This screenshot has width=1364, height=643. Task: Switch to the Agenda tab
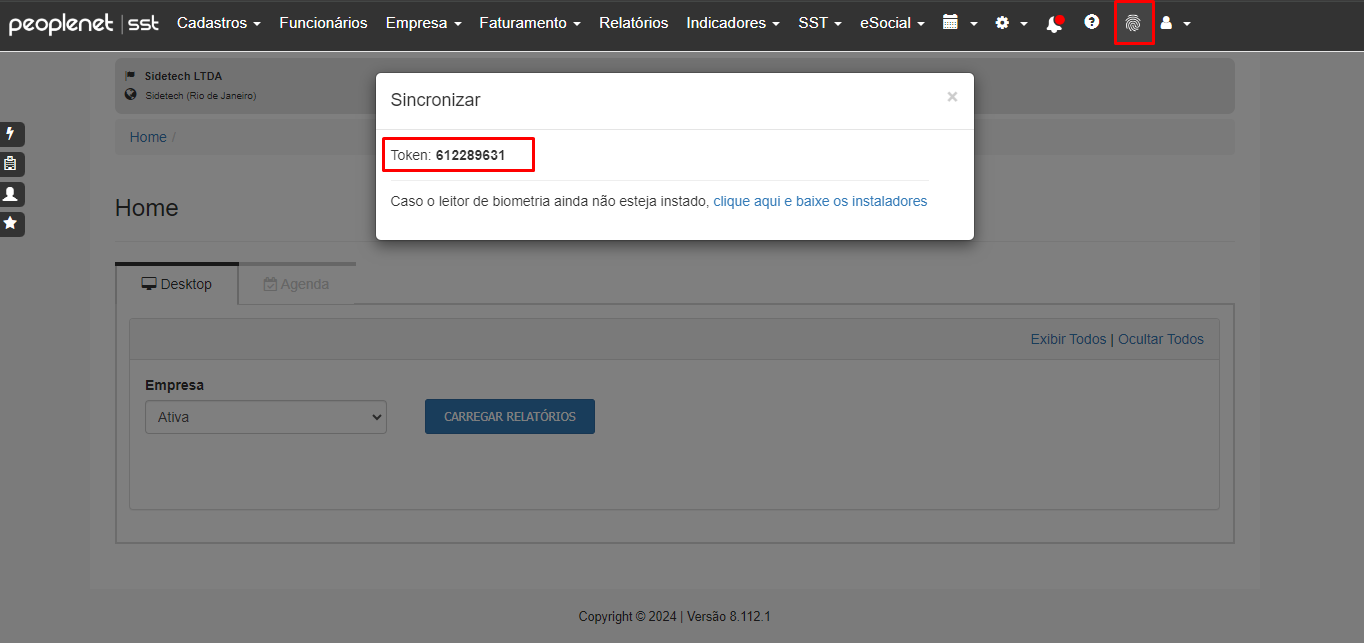[x=296, y=284]
